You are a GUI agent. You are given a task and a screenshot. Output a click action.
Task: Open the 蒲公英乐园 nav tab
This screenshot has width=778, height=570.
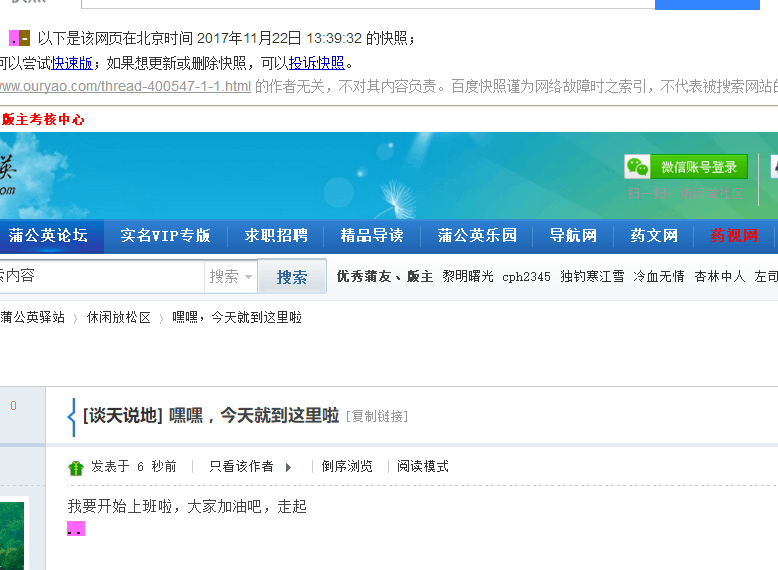(477, 236)
